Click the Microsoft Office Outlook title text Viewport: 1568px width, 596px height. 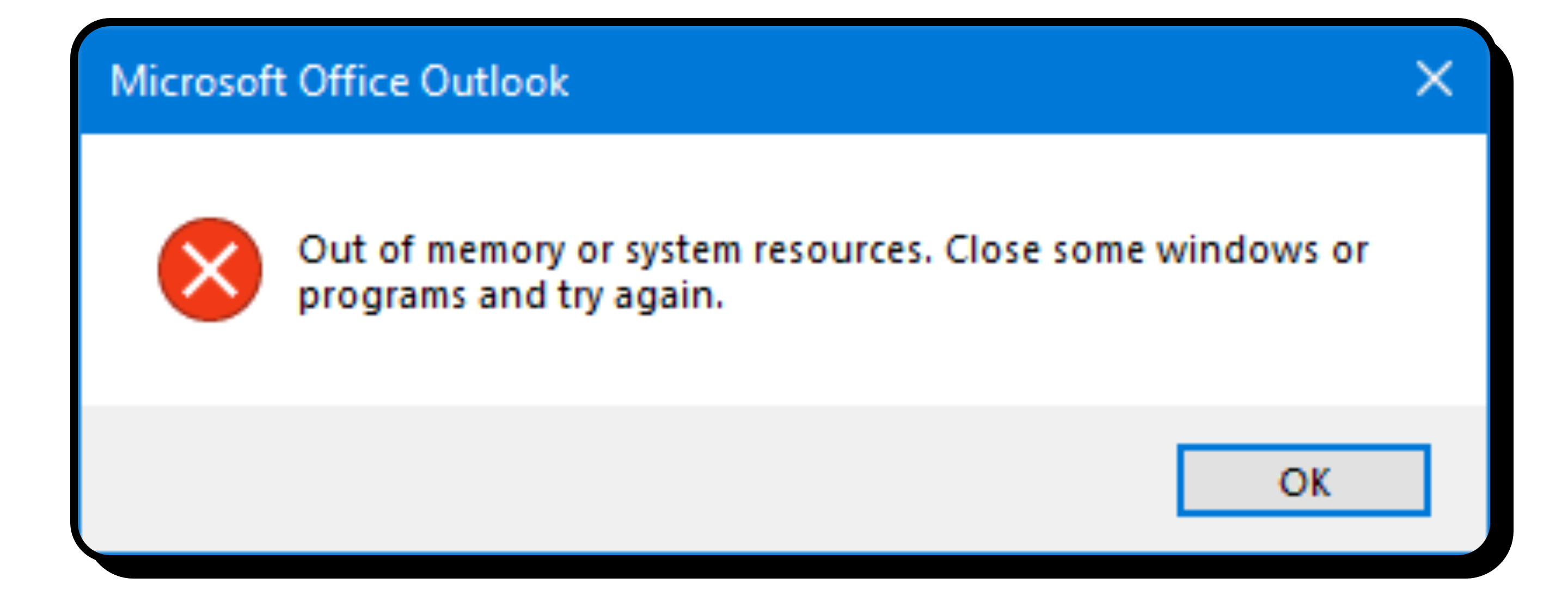339,81
